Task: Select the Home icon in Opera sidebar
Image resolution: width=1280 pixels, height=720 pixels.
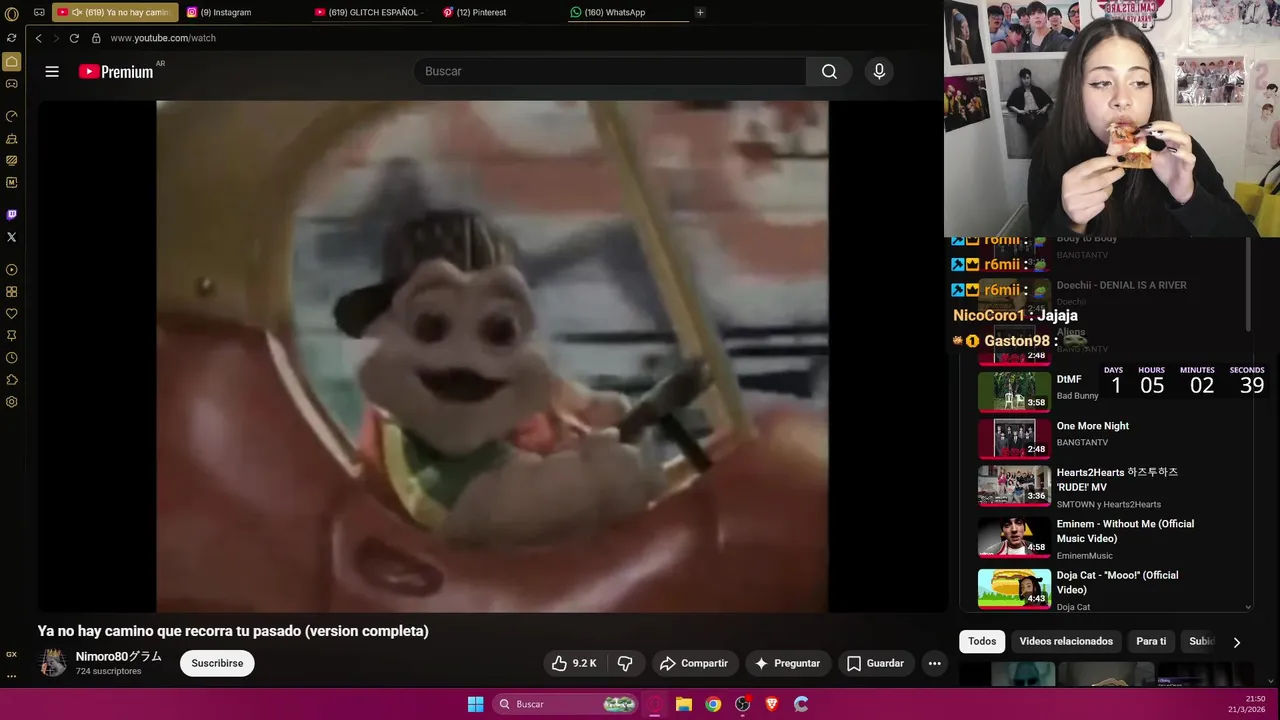Action: [11, 61]
